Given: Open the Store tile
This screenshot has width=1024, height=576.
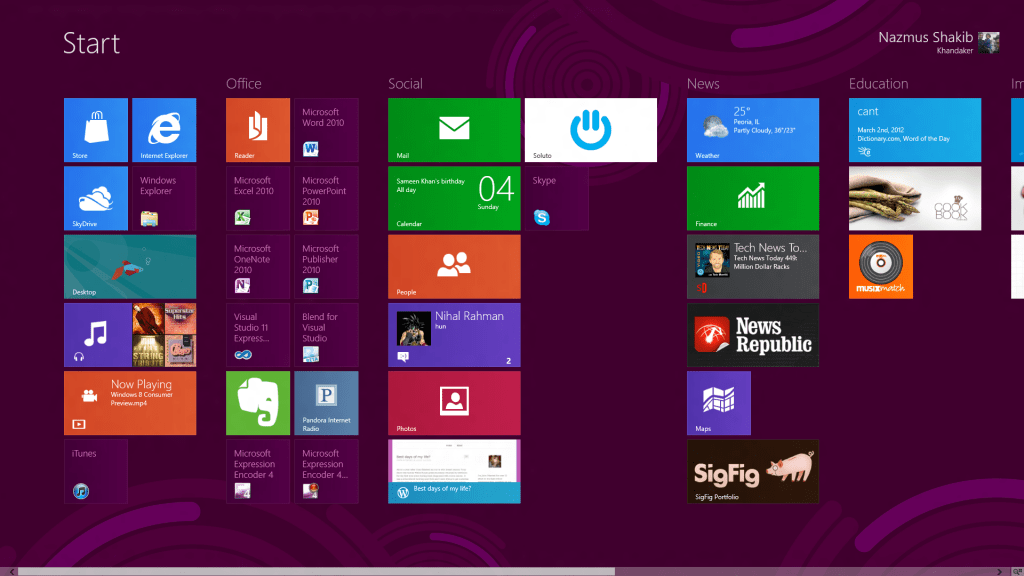Looking at the screenshot, I should [96, 130].
